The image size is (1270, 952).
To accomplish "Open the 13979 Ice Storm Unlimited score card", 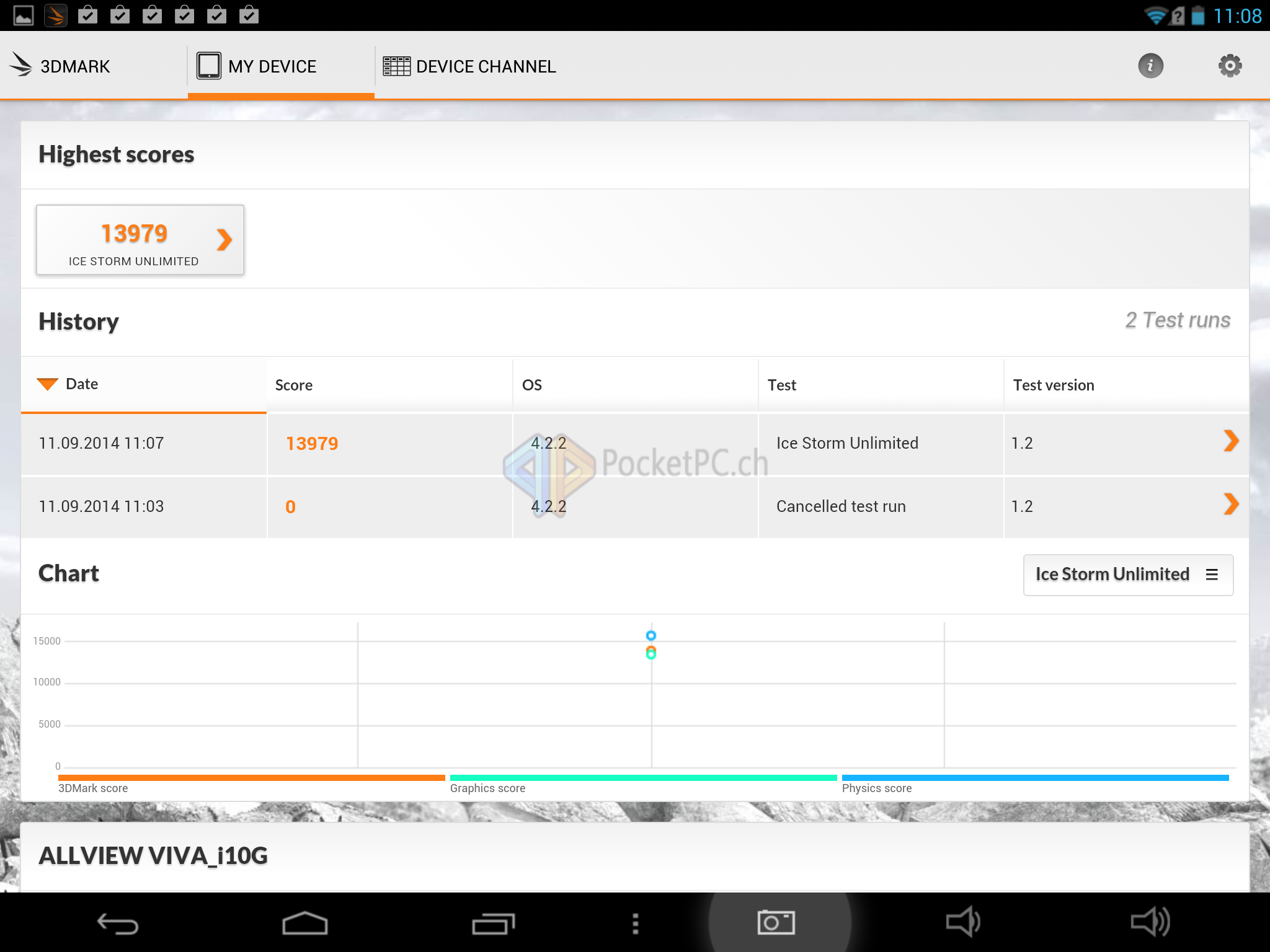I will tap(140, 240).
